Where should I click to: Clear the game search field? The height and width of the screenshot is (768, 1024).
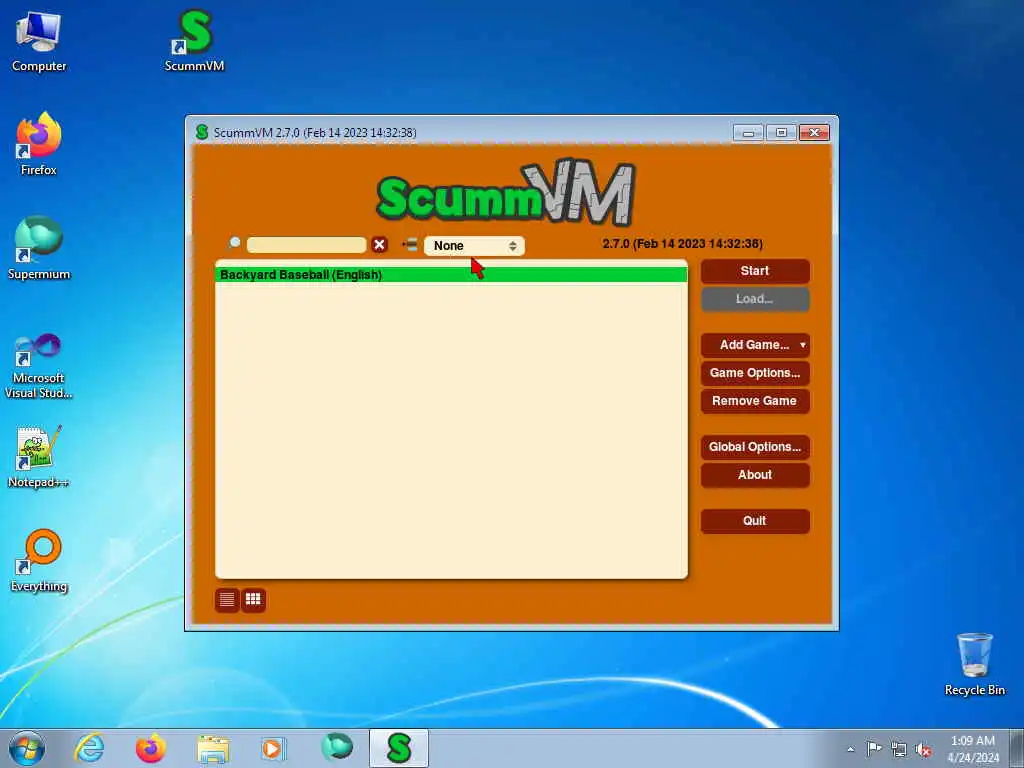tap(379, 245)
